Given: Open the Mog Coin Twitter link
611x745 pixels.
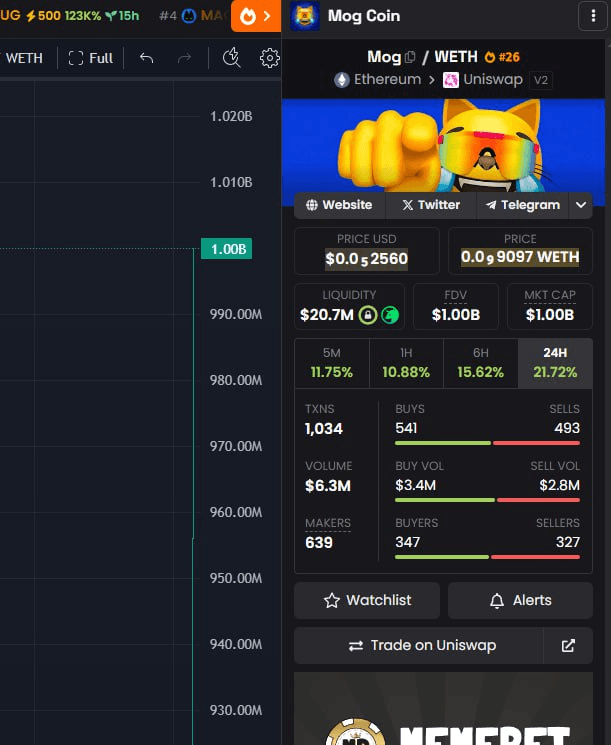Looking at the screenshot, I should point(431,205).
